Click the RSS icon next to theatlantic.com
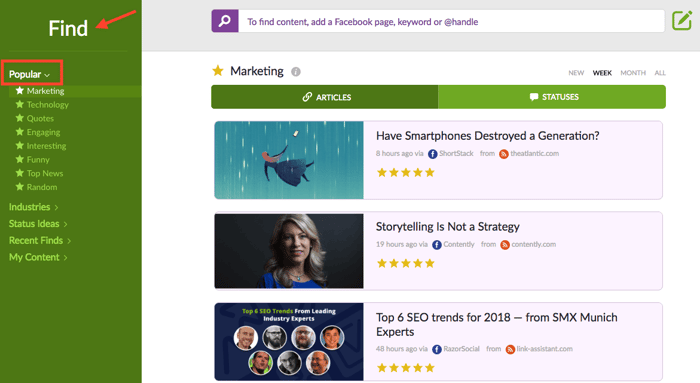 tap(504, 154)
